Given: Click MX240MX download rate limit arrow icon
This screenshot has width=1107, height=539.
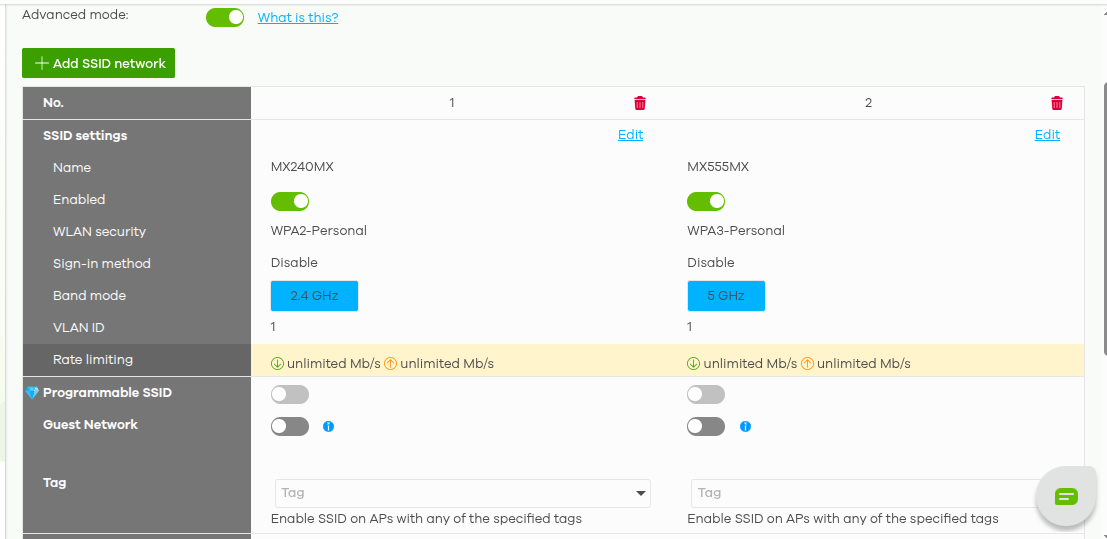Looking at the screenshot, I should click(277, 364).
